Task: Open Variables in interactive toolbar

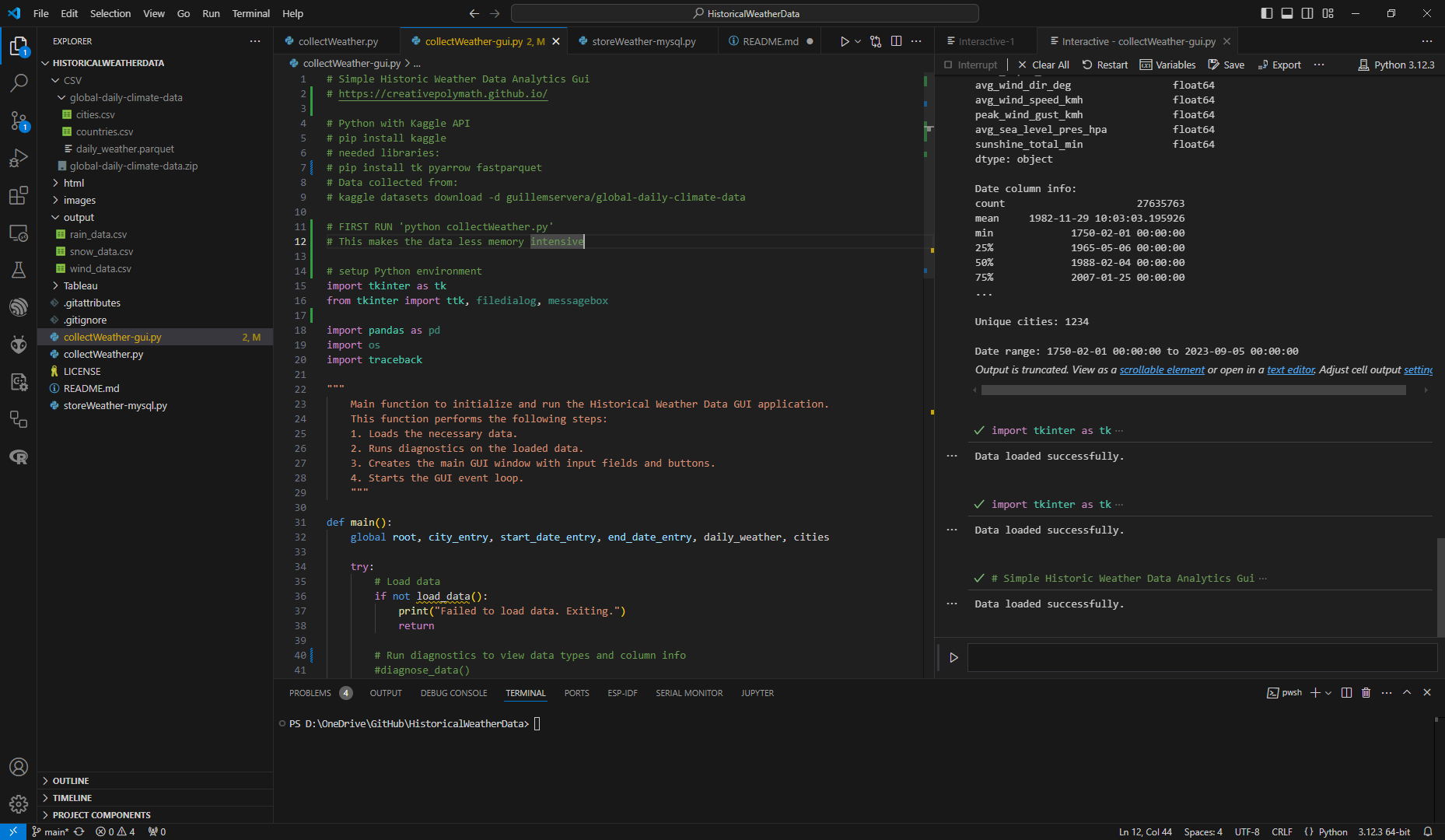Action: (1167, 65)
